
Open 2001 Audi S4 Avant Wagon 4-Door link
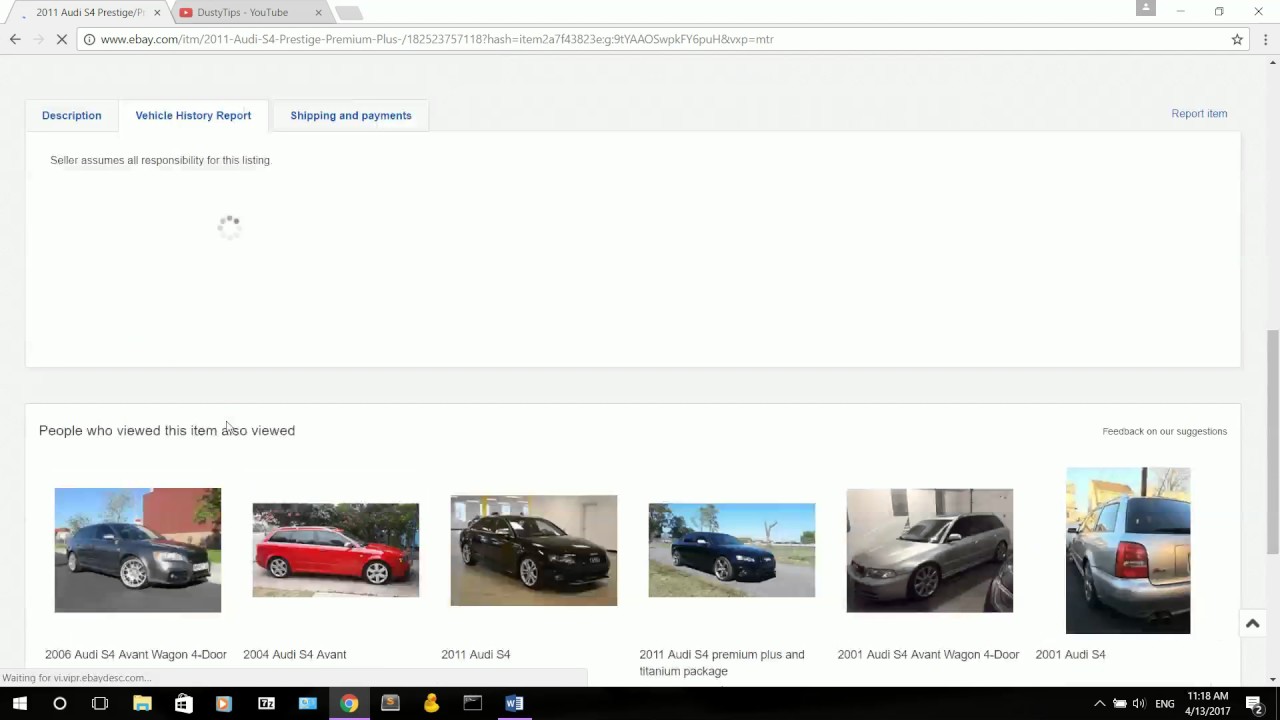[x=928, y=654]
